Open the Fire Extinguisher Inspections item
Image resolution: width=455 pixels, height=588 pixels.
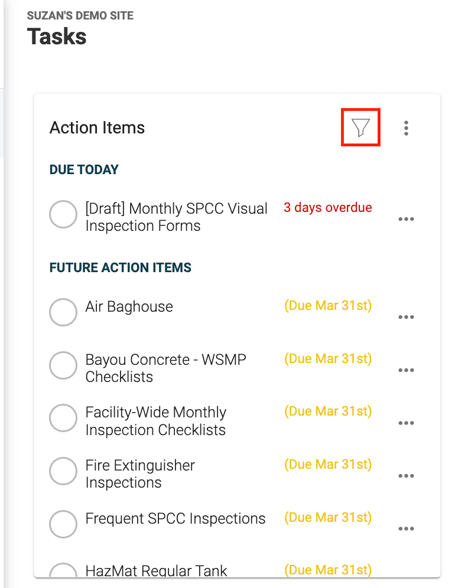140,474
